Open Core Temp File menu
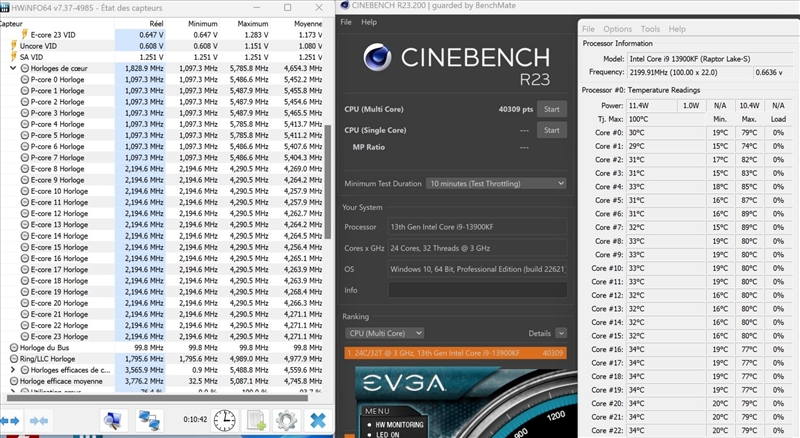Screen dimensions: 800x438 tap(588, 29)
